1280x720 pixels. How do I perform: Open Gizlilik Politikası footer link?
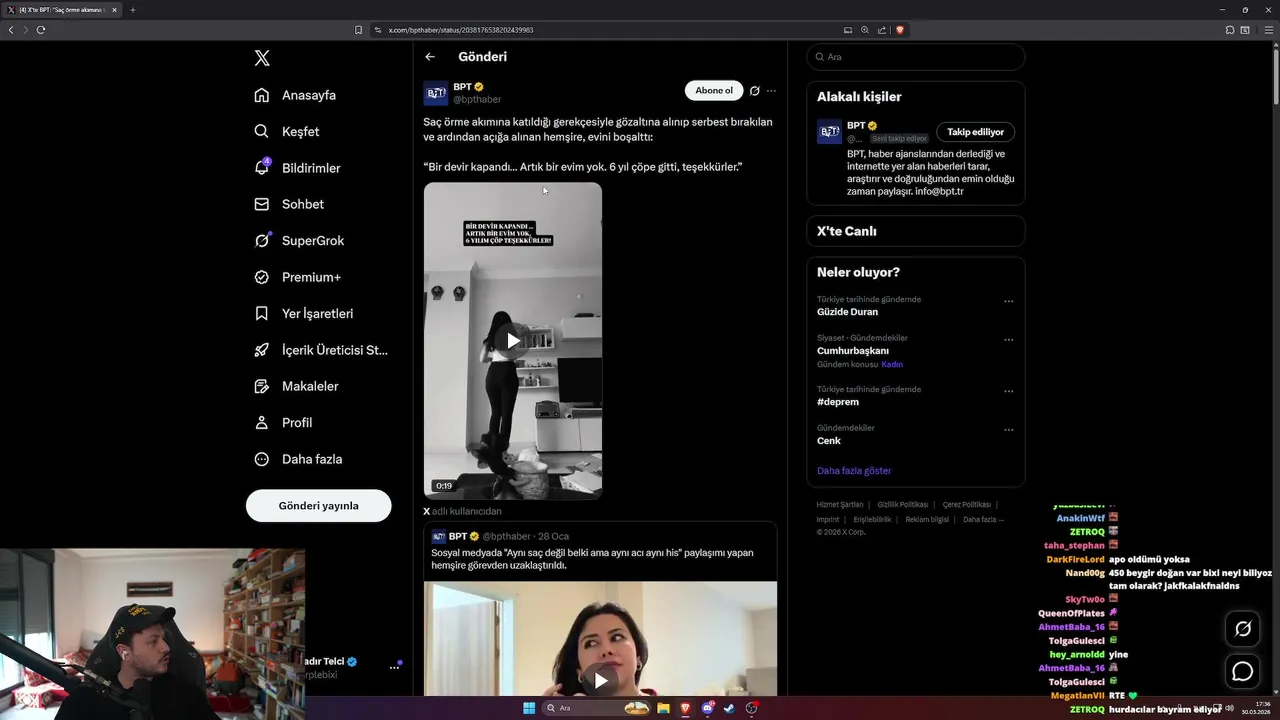tap(903, 505)
